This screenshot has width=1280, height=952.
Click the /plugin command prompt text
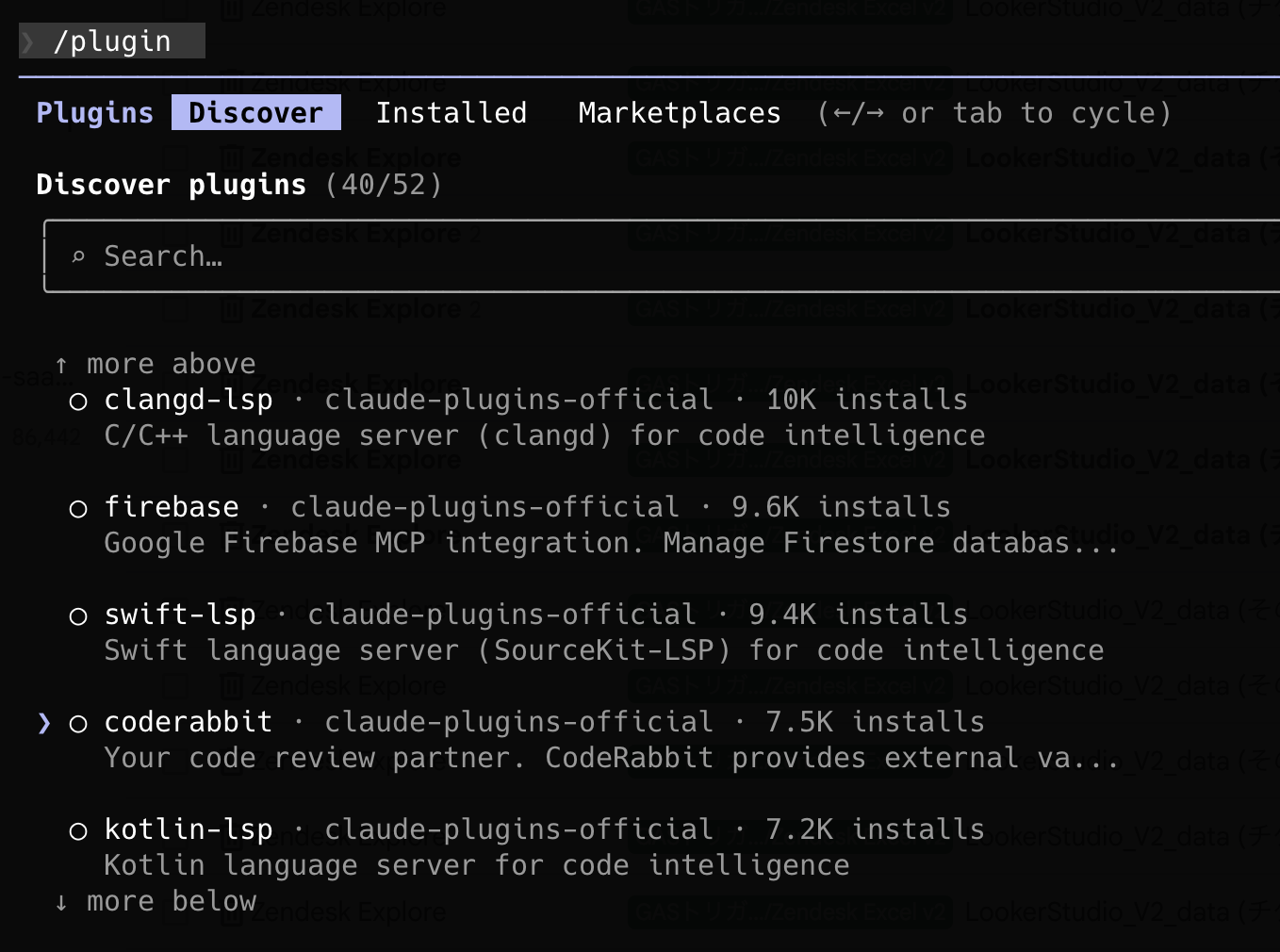tap(112, 41)
